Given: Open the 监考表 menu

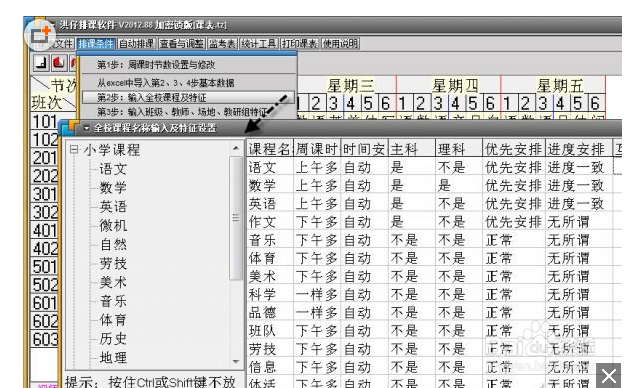Looking at the screenshot, I should point(222,44).
